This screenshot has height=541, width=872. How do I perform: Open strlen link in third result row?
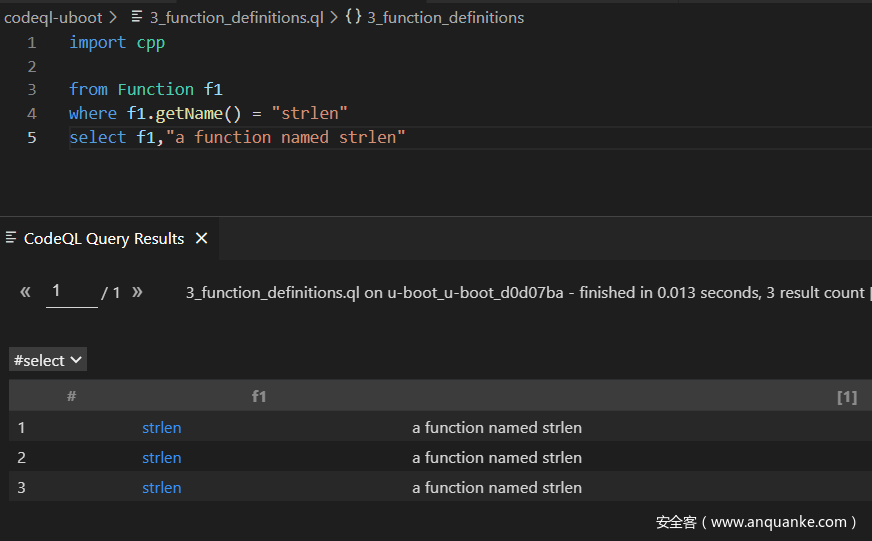click(x=161, y=488)
